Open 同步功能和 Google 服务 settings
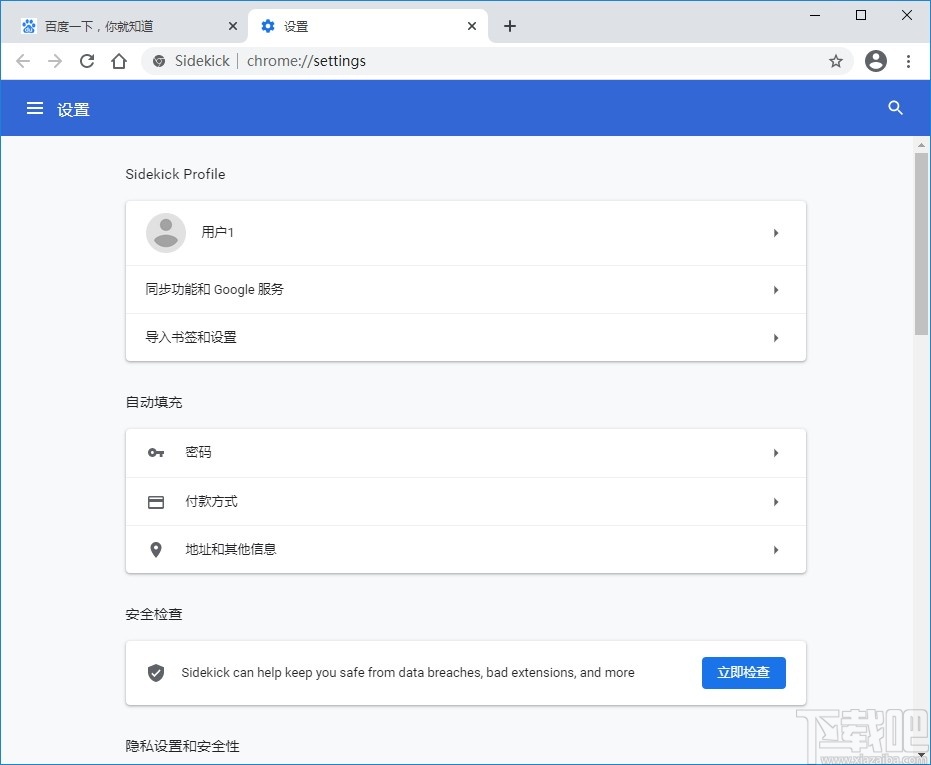The height and width of the screenshot is (765, 931). 465,290
